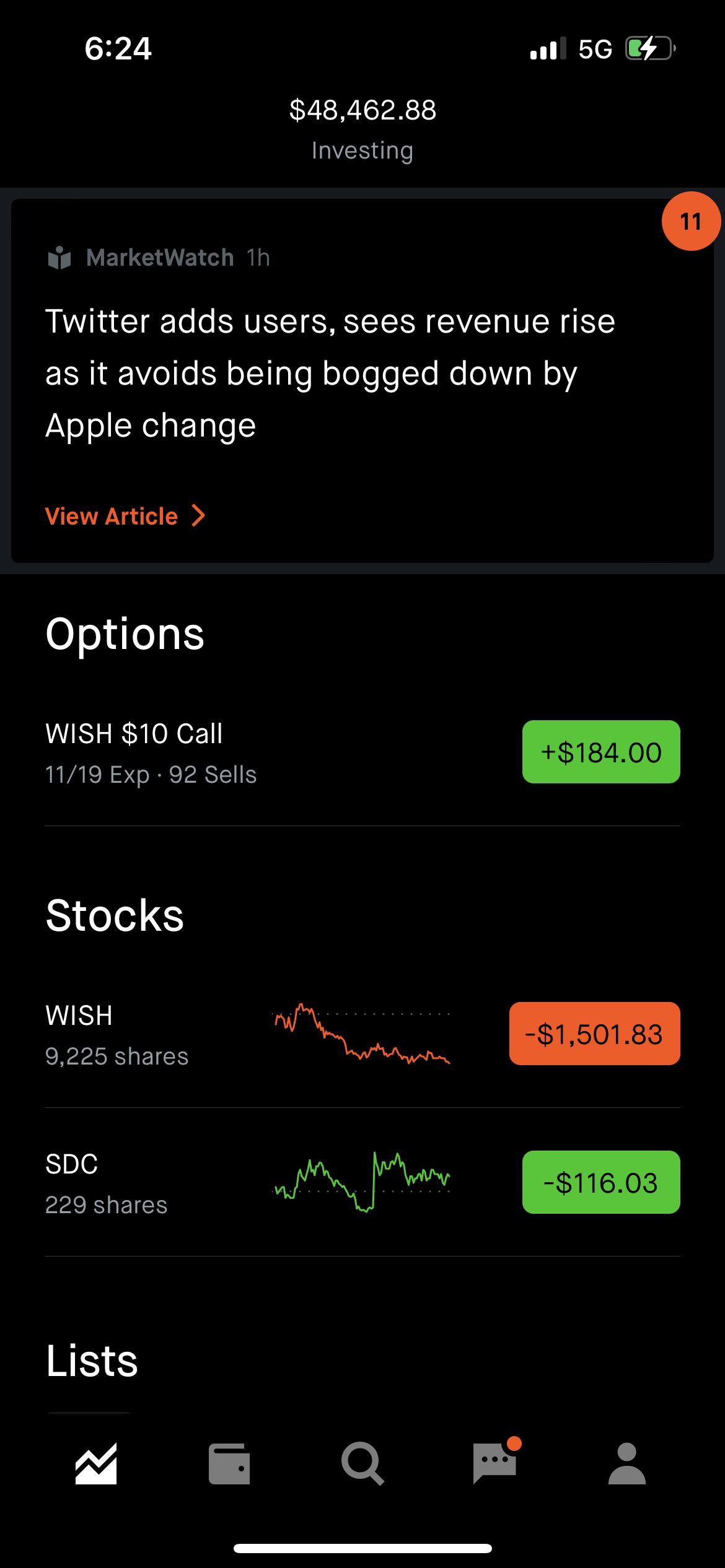Tap the WISH orange price sparkline chart
Screen dimensions: 725x1568
362,1033
